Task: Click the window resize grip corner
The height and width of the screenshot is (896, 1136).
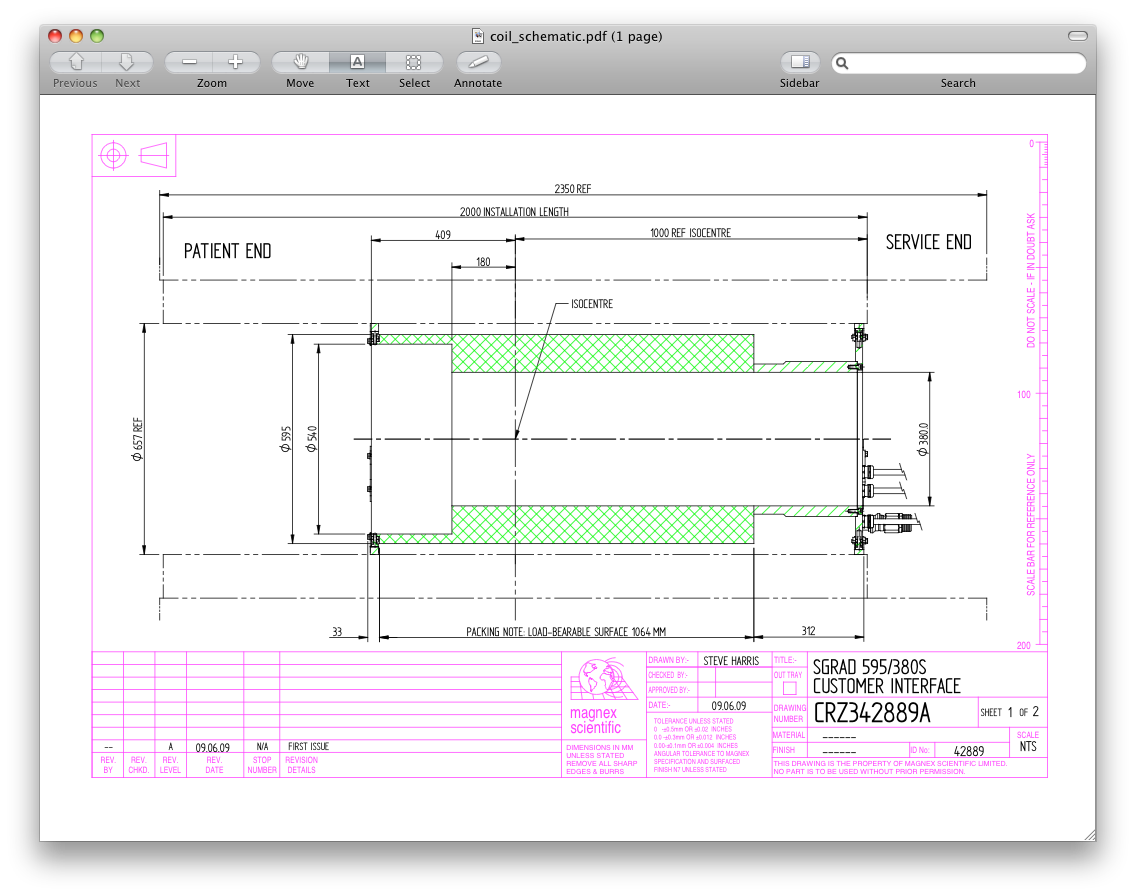Action: (1089, 834)
